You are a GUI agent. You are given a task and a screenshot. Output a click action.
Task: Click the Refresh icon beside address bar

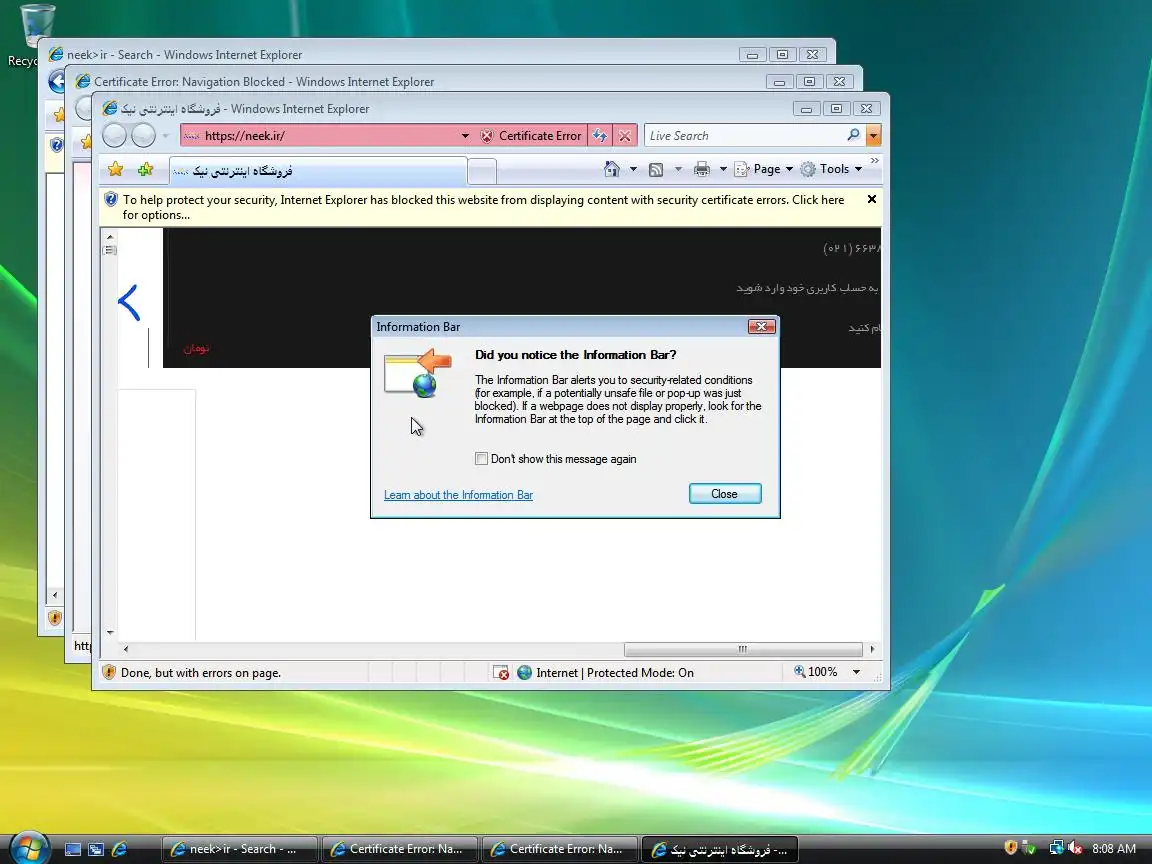coord(600,135)
